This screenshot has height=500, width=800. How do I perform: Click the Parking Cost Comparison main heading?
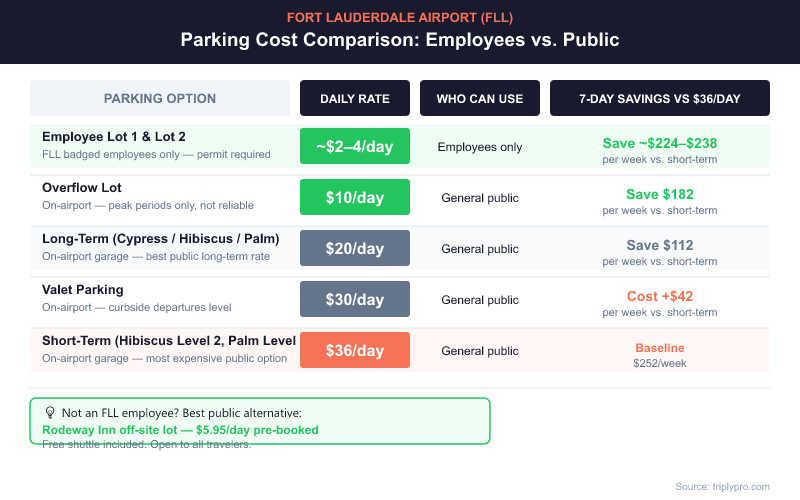[400, 40]
